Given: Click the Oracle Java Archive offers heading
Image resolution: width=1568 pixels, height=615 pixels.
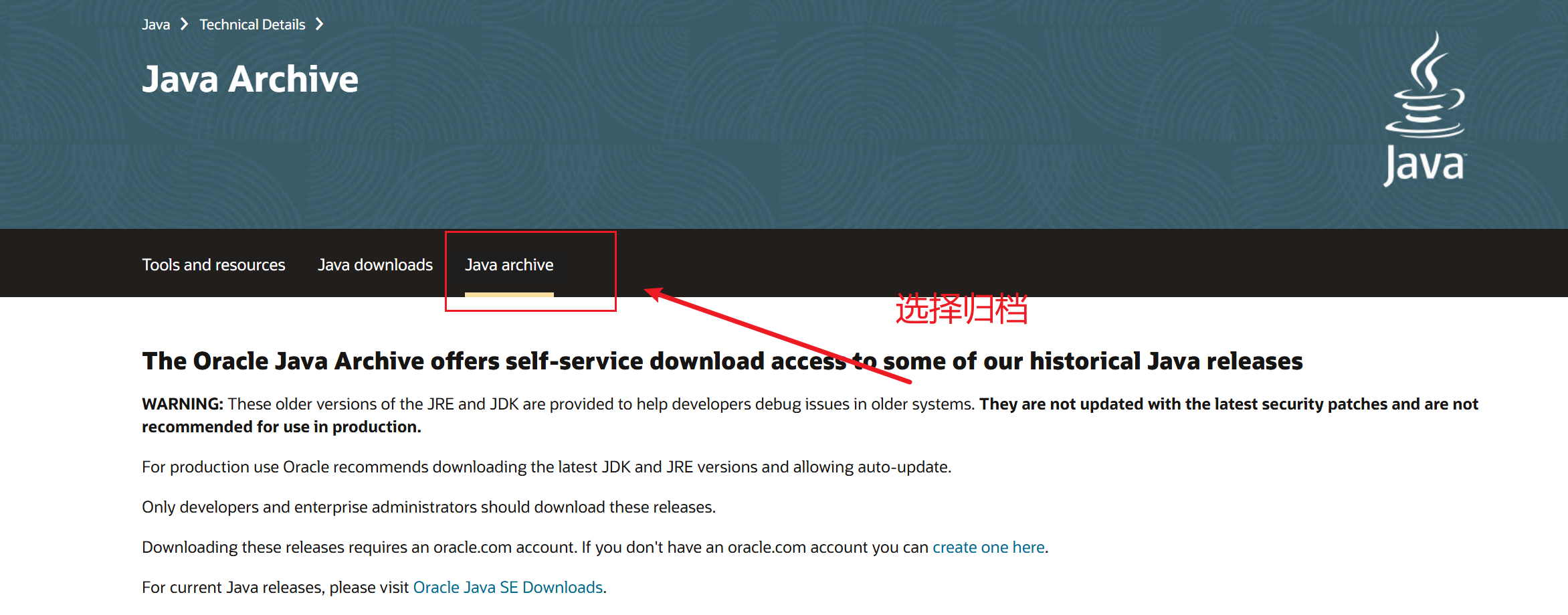Looking at the screenshot, I should coord(722,361).
